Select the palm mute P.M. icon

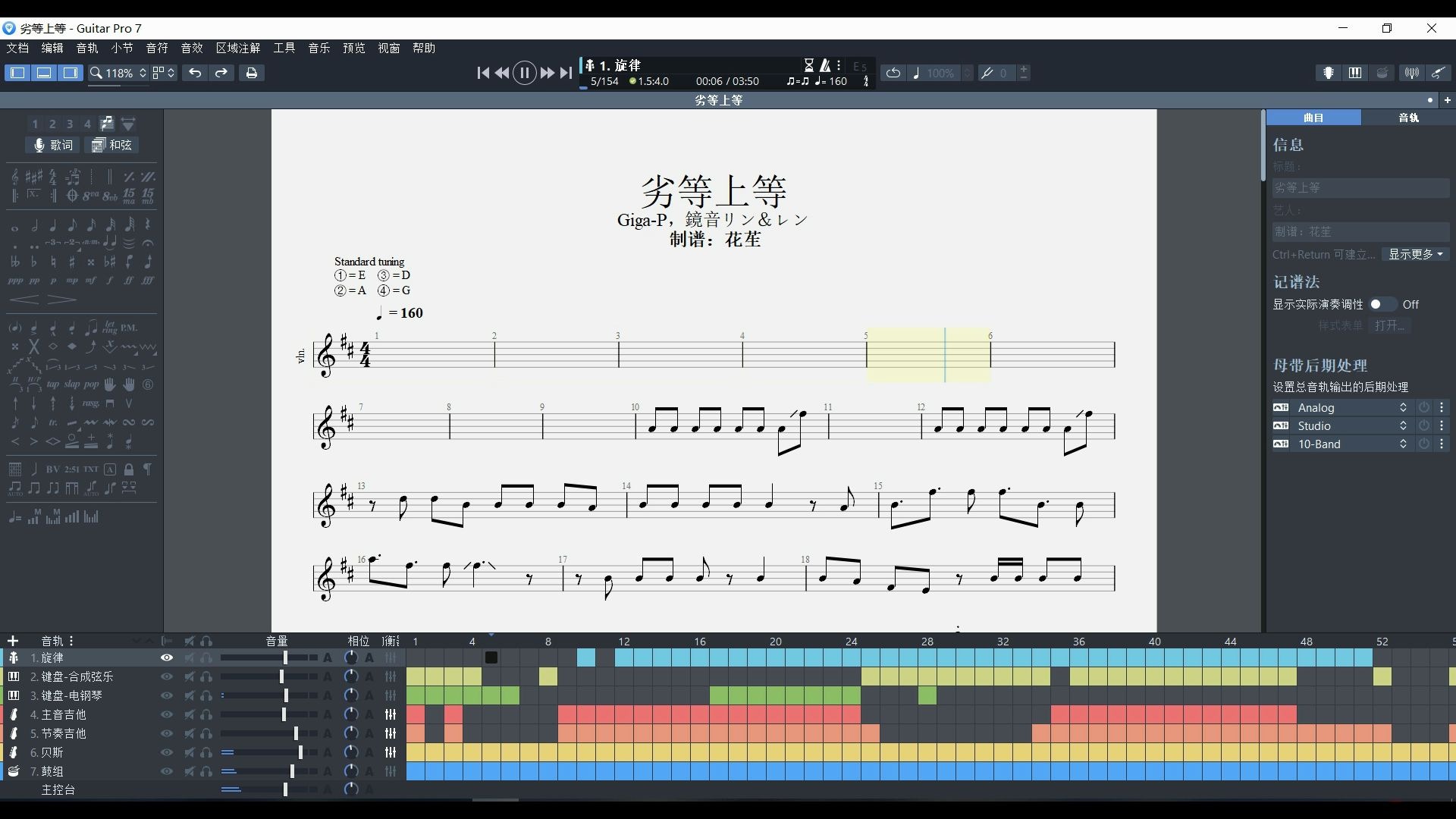pos(129,328)
